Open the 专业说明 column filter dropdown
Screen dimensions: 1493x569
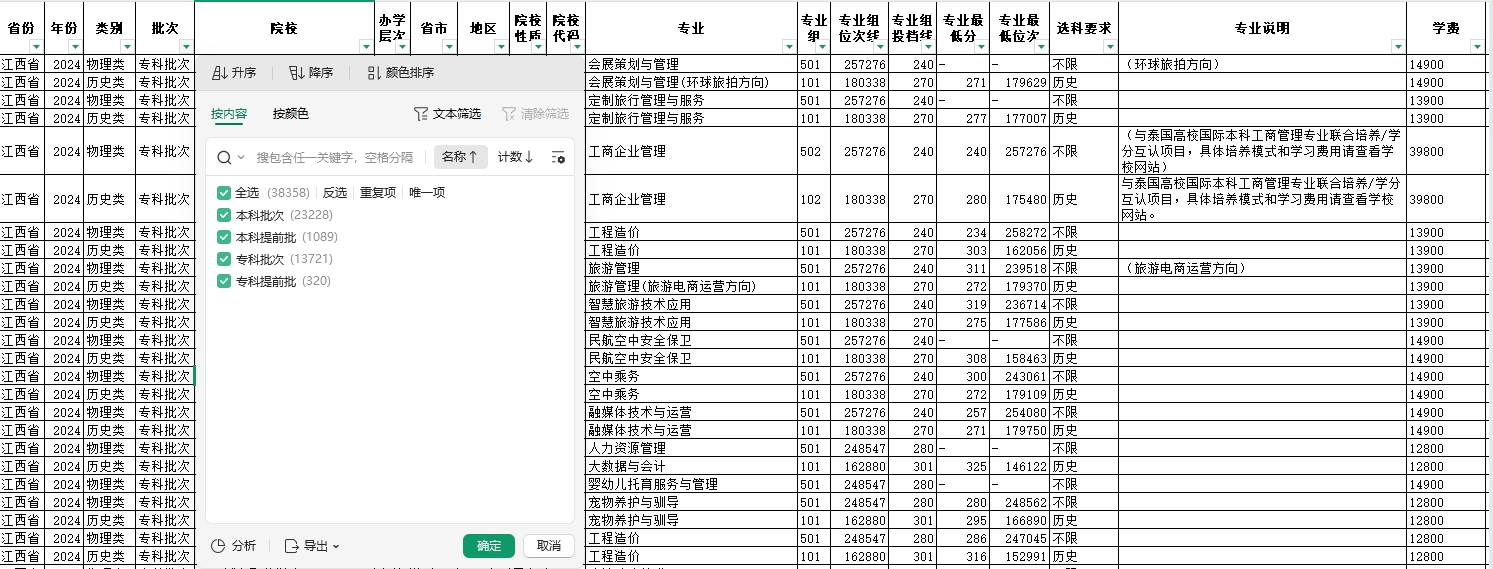1397,47
